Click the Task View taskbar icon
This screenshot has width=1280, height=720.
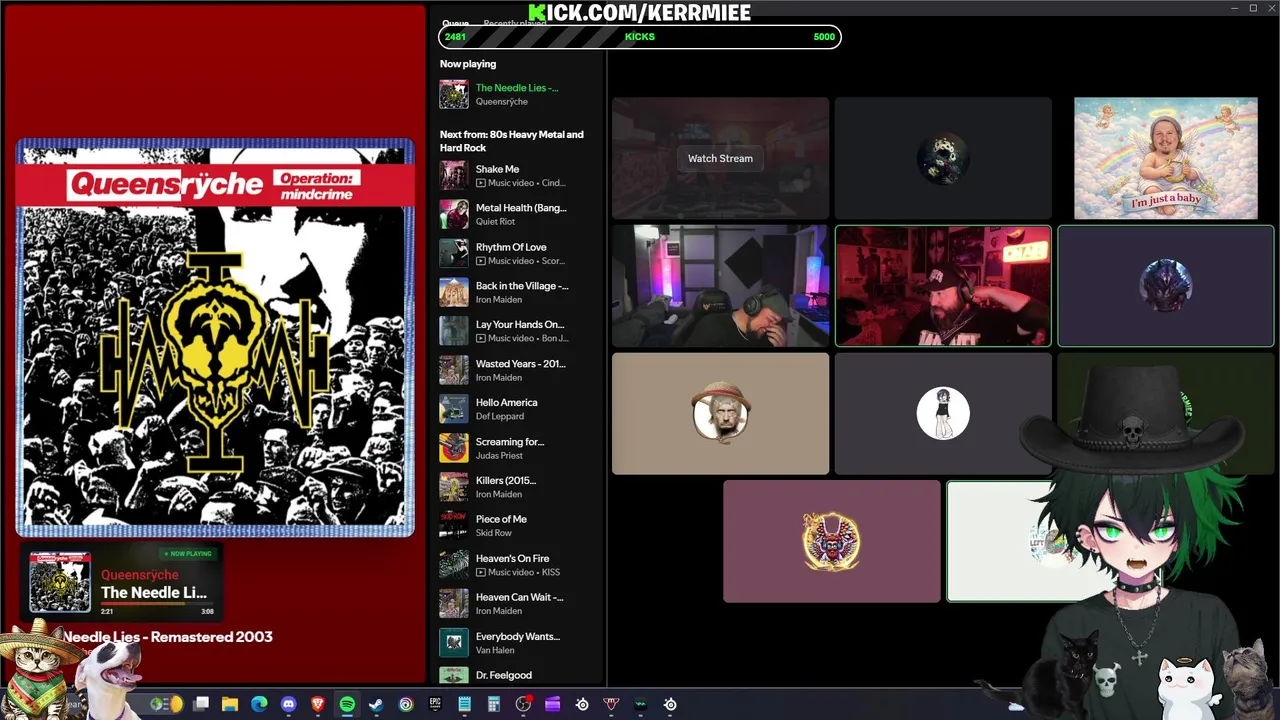[x=201, y=704]
